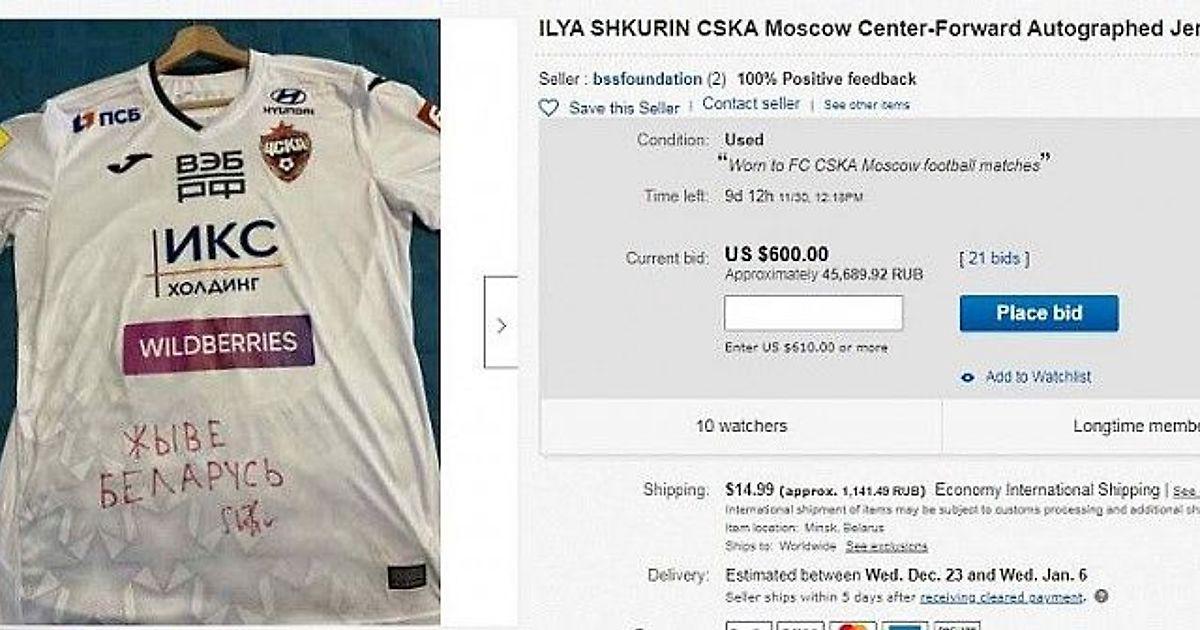This screenshot has height=630, width=1200.
Task: Click the Ilya Shkurin listing title
Action: tap(869, 28)
